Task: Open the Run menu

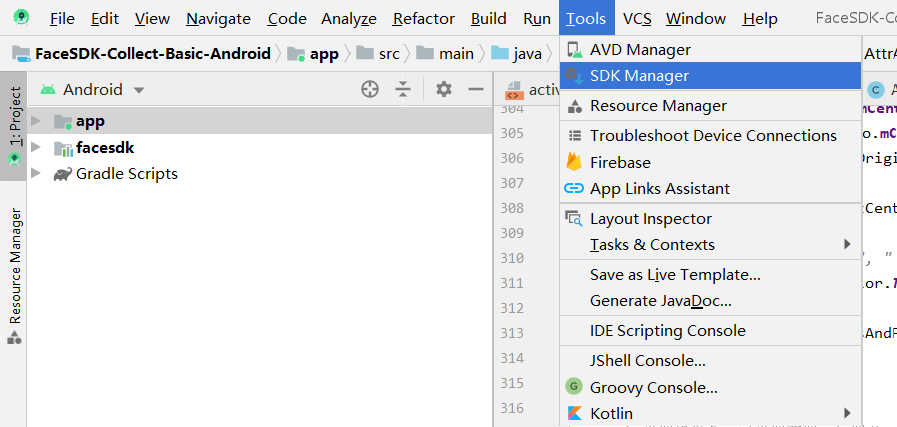Action: coord(537,19)
